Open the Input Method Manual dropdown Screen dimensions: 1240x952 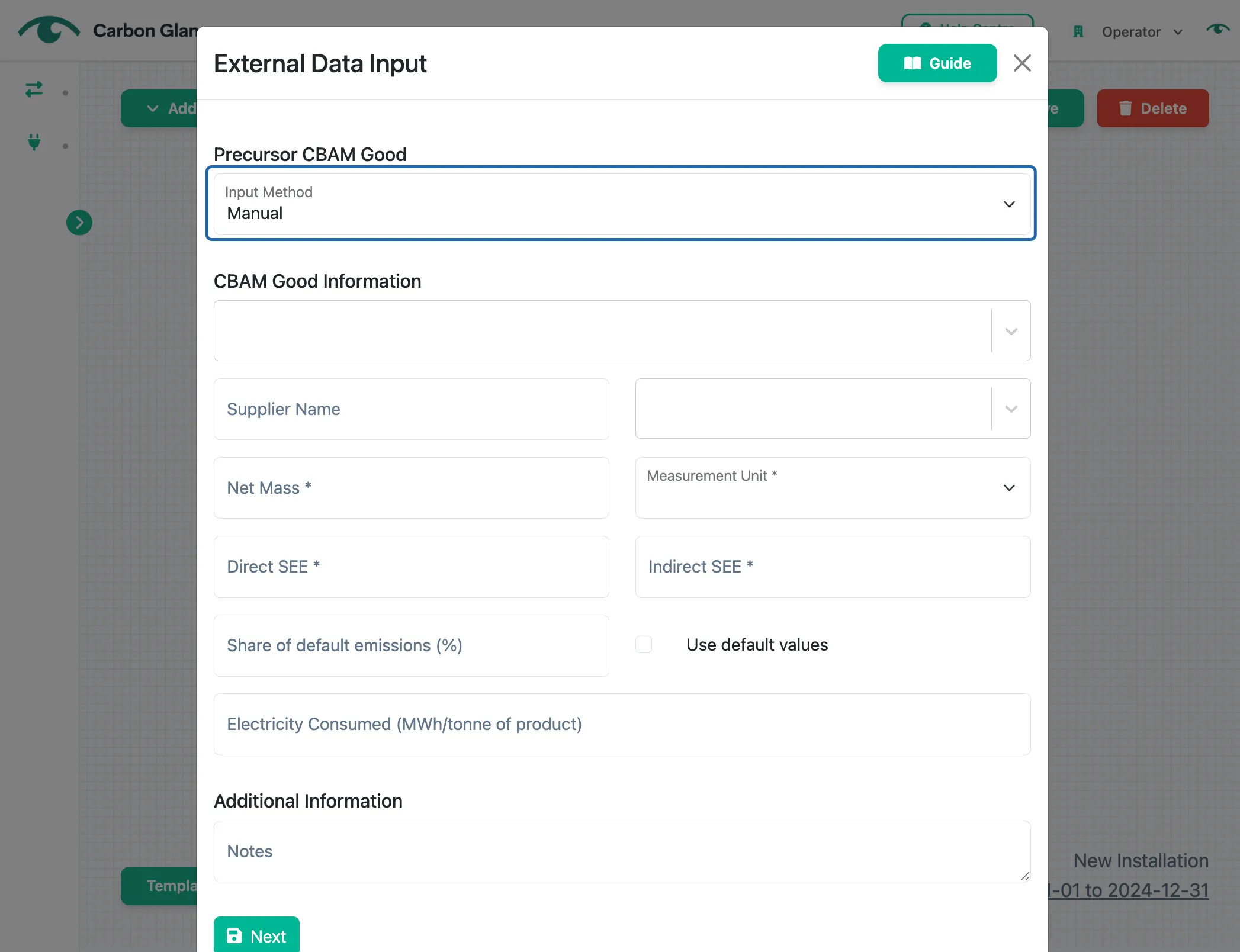click(x=621, y=204)
